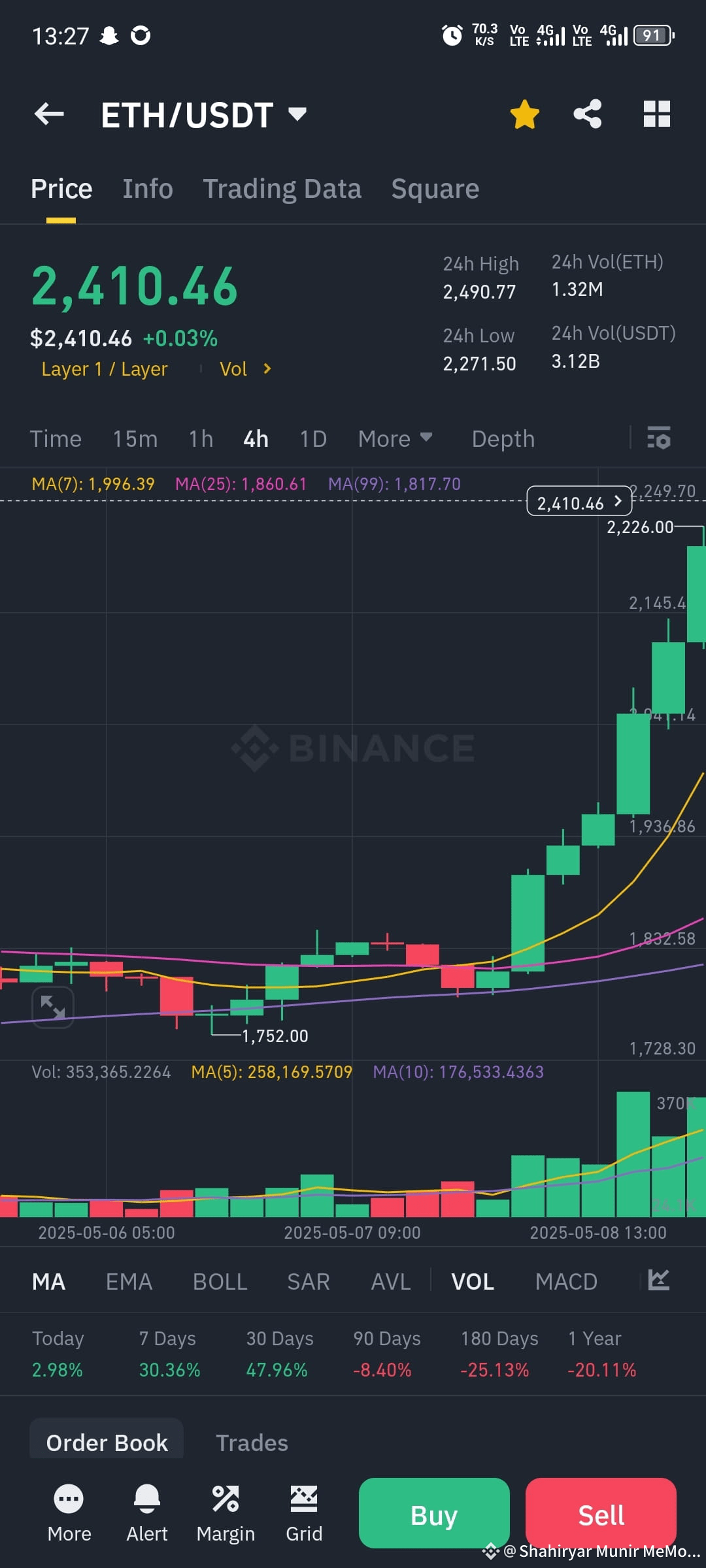Toggle the favorite star icon

coord(524,114)
